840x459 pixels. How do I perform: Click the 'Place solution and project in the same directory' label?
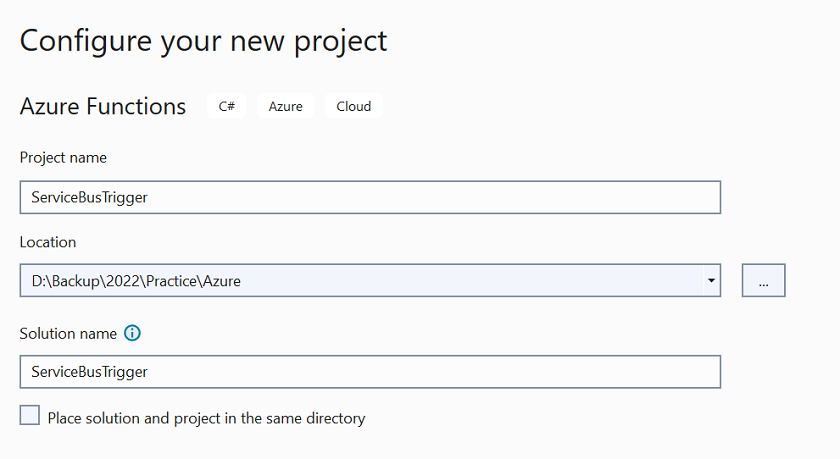coord(206,418)
